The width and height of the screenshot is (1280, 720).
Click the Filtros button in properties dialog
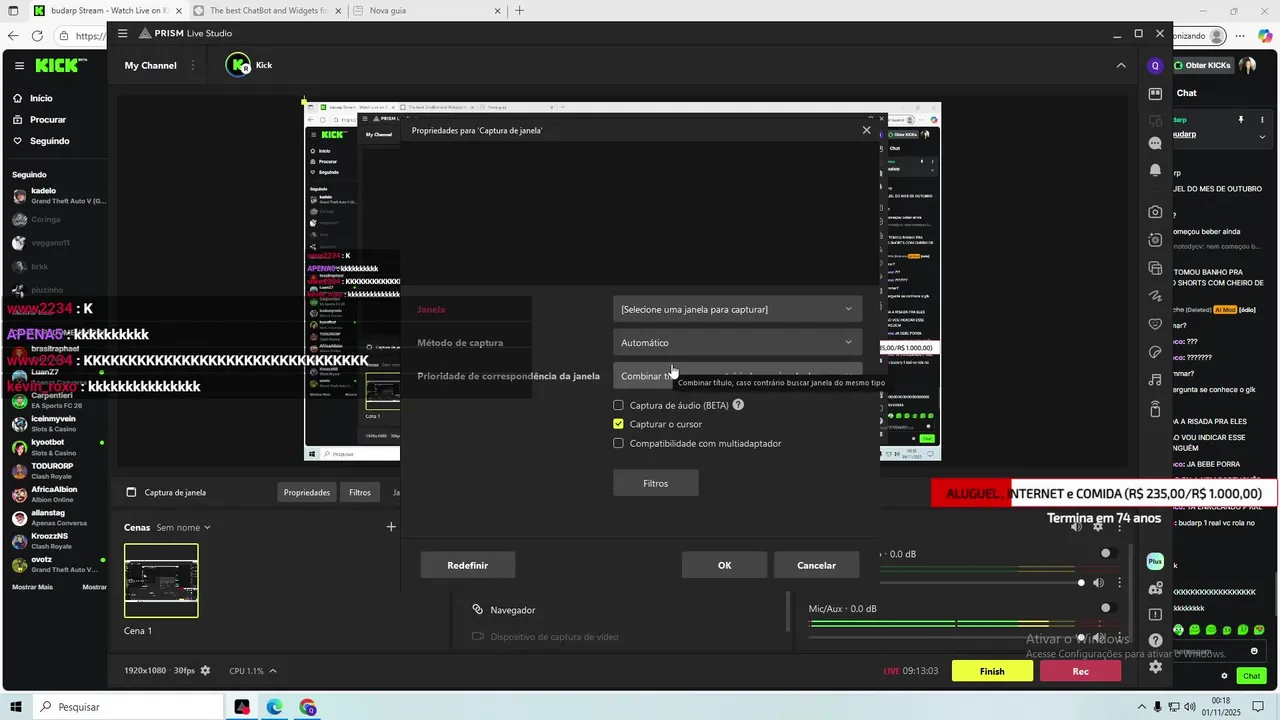[656, 483]
